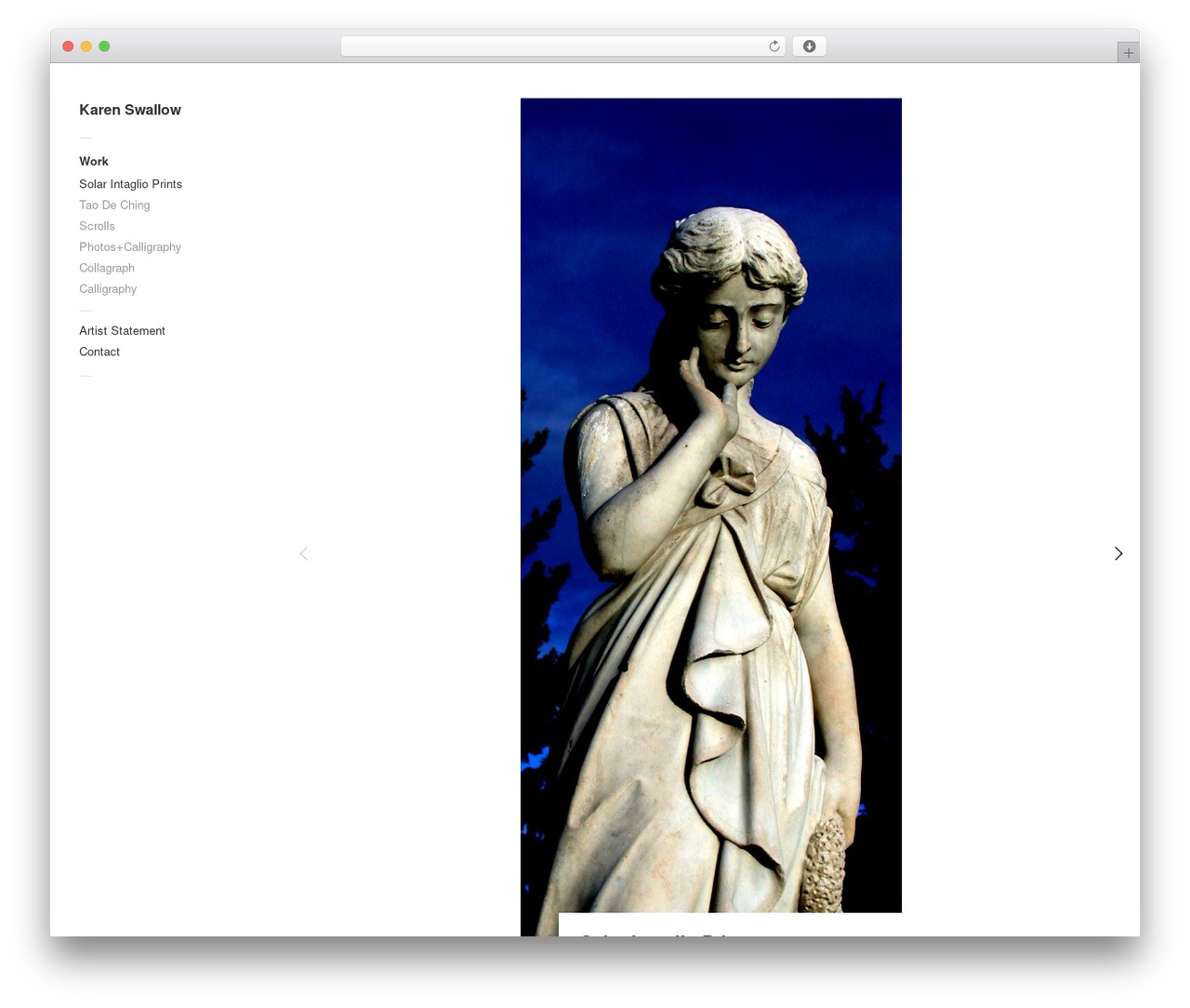Open the Collagraph gallery
This screenshot has width=1190, height=1008.
107,268
